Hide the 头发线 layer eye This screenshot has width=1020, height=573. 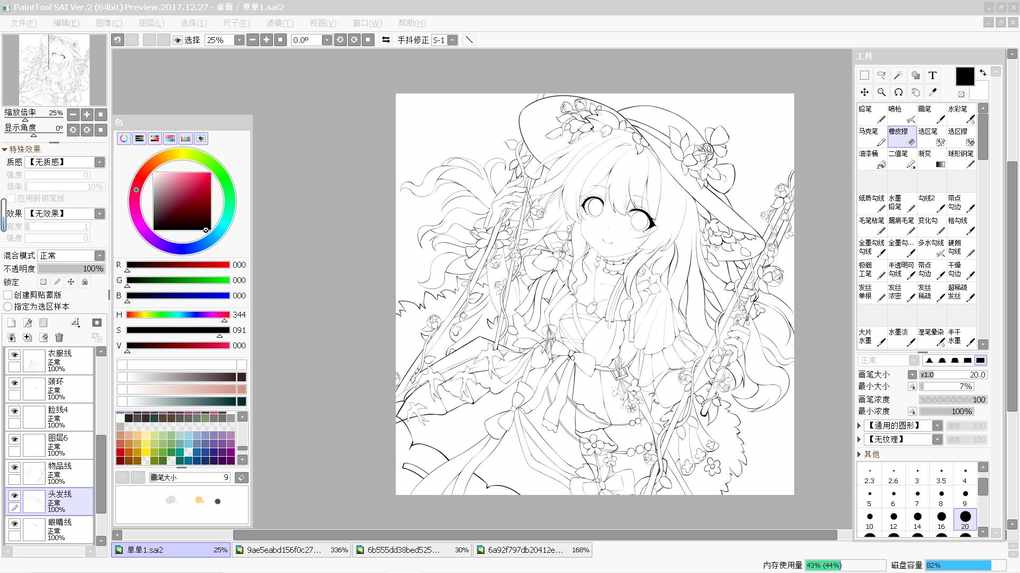[14, 495]
